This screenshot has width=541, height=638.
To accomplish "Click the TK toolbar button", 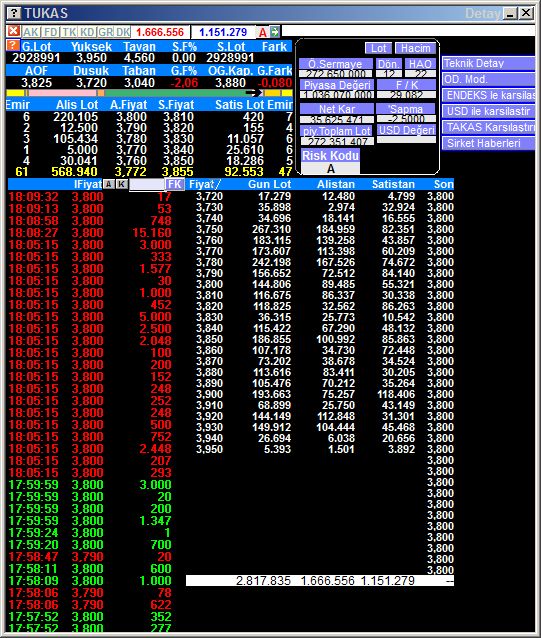I will point(69,32).
